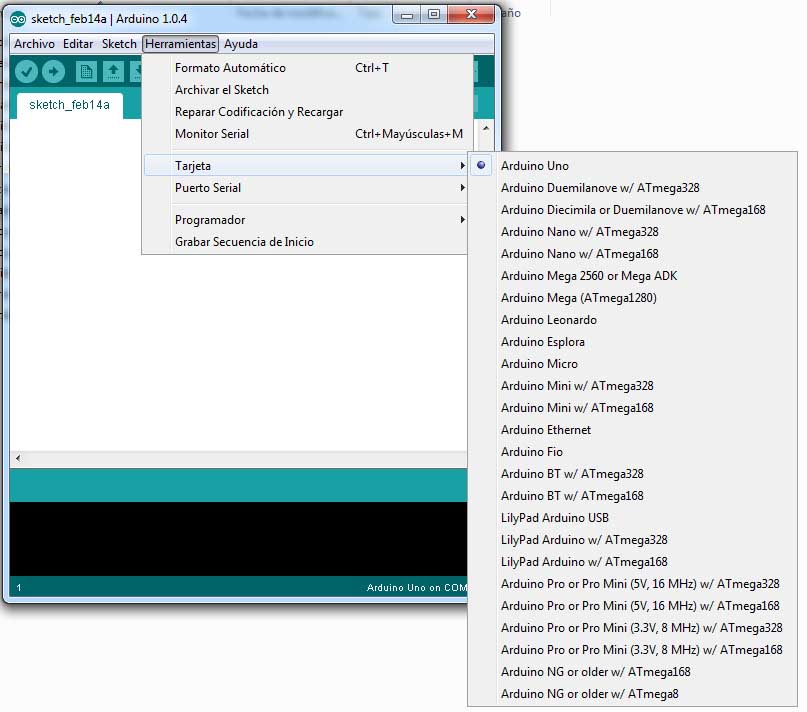Screen dimensions: 807x712
Task: Pick Pro Mini (5V, 16 MHz) w/ ATmega168
Action: click(x=633, y=606)
